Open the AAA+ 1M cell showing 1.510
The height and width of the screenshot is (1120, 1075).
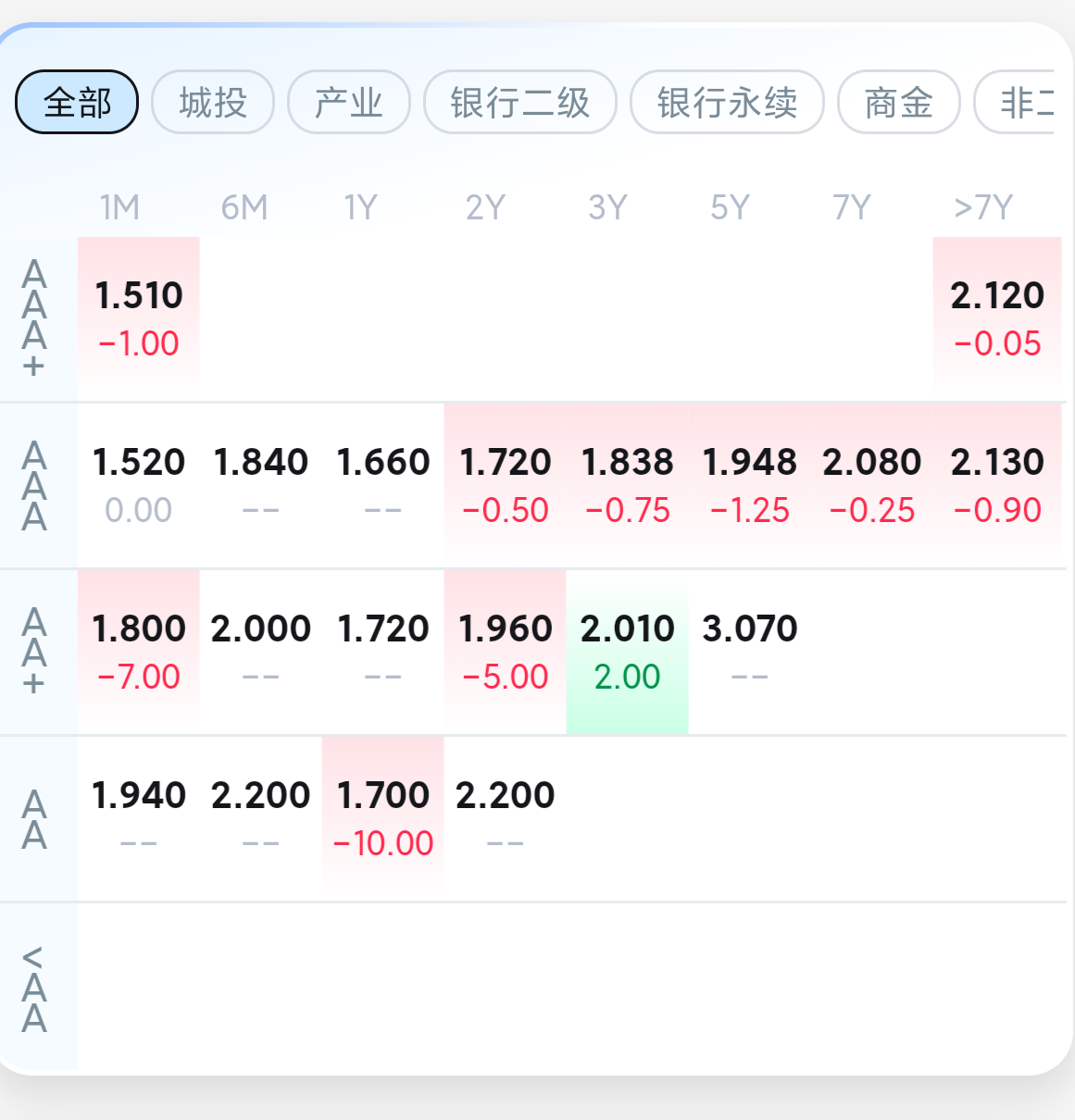(x=139, y=318)
